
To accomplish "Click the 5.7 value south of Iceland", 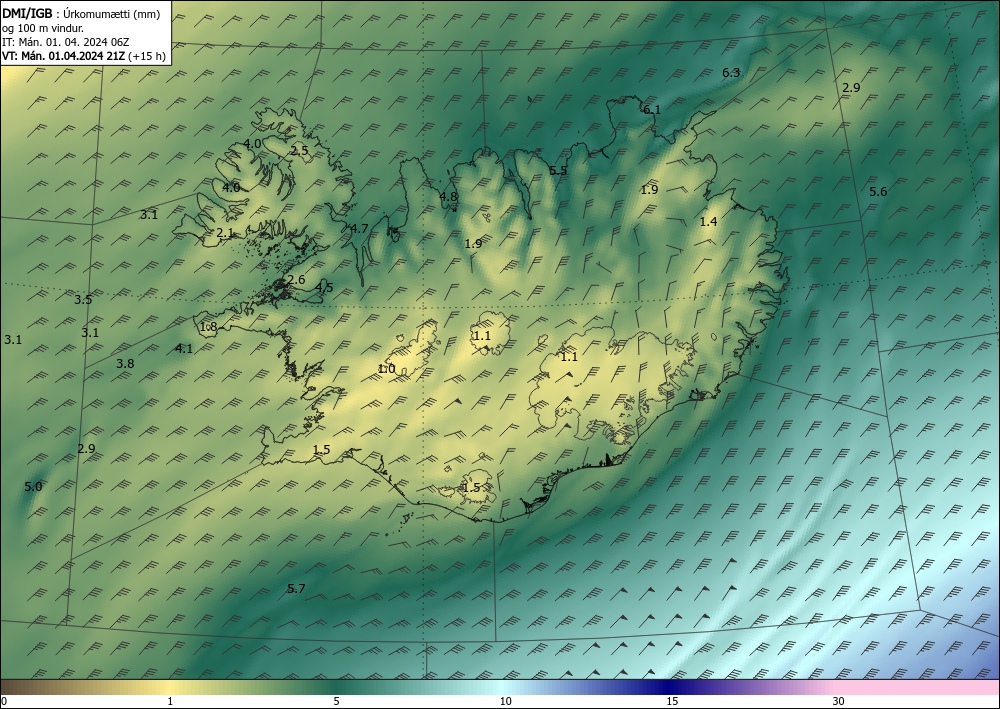I will [x=296, y=588].
